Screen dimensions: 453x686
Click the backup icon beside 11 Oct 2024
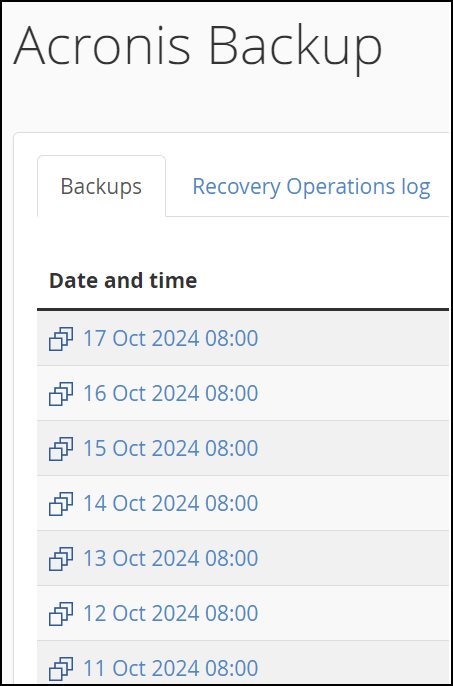[61, 669]
